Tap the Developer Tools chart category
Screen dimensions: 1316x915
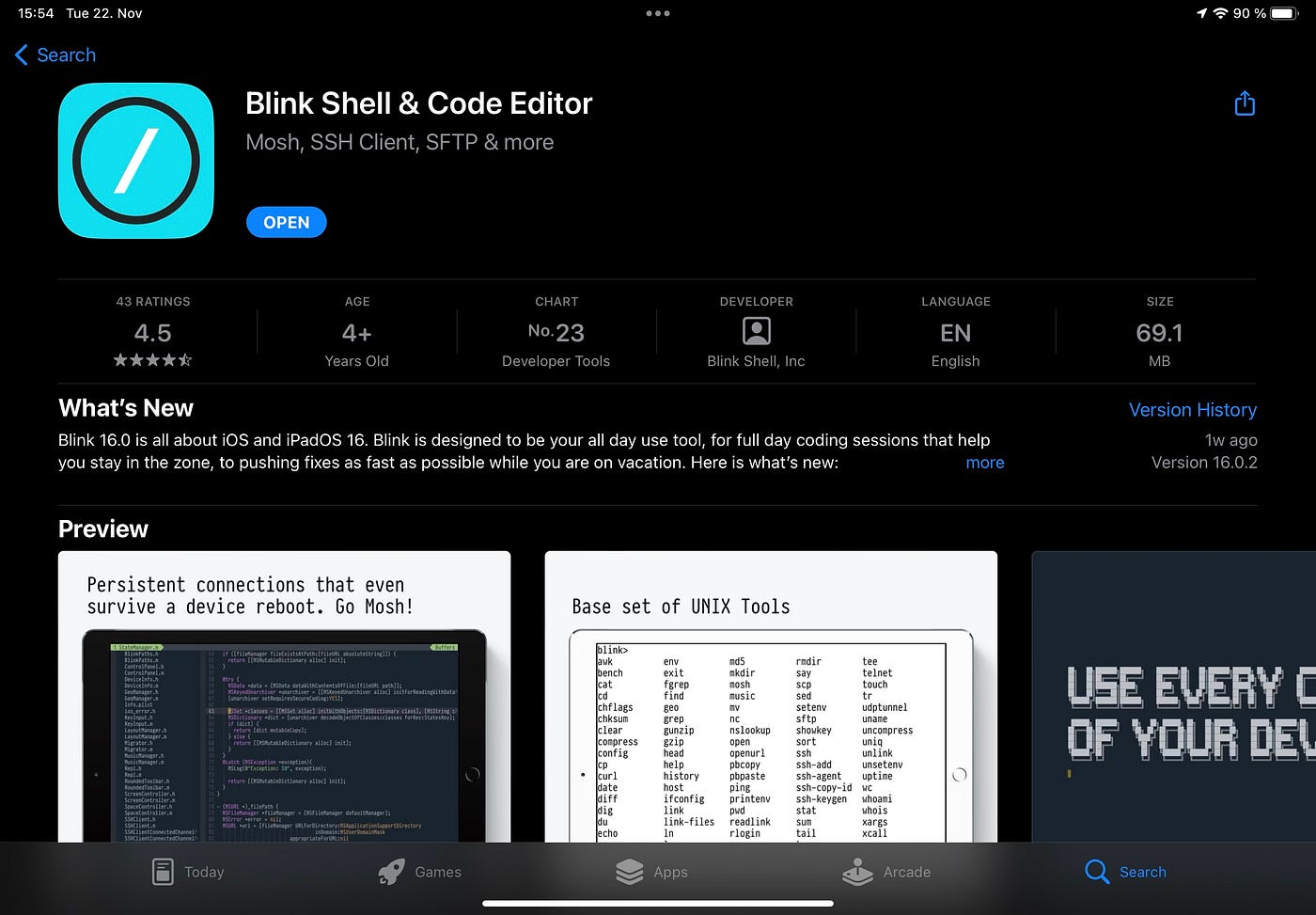tap(556, 361)
